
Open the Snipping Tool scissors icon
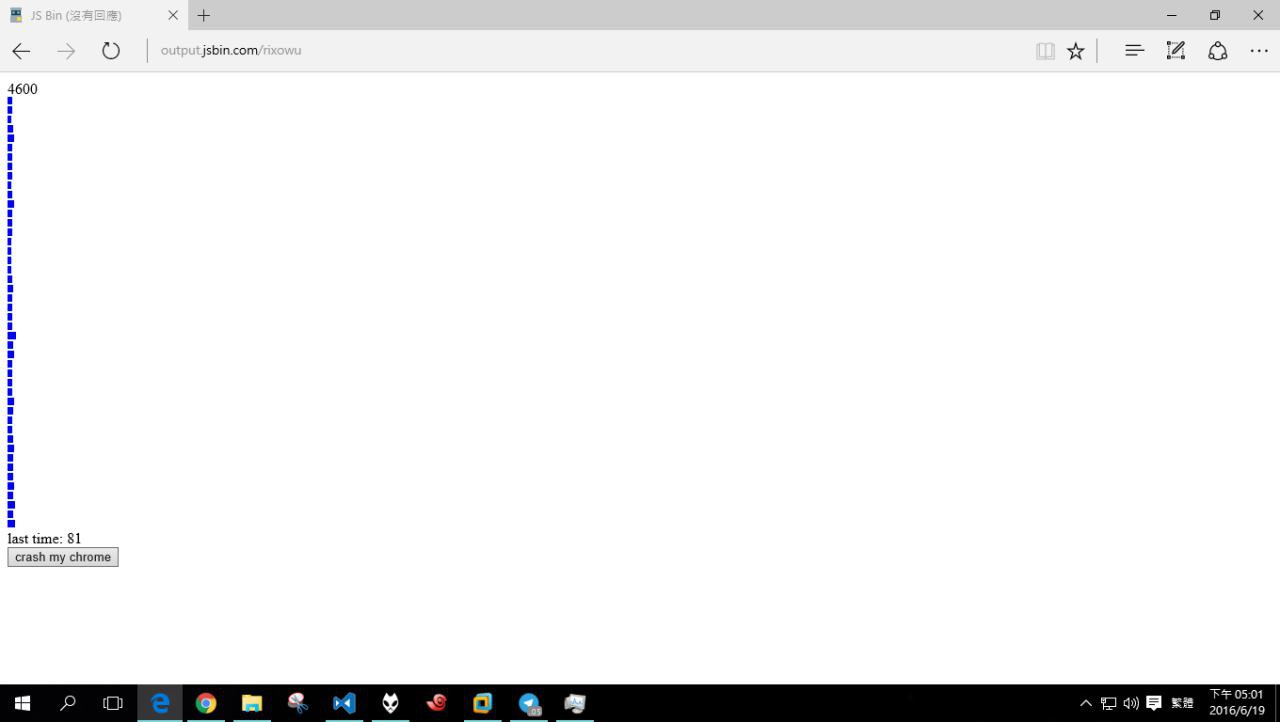pos(298,703)
